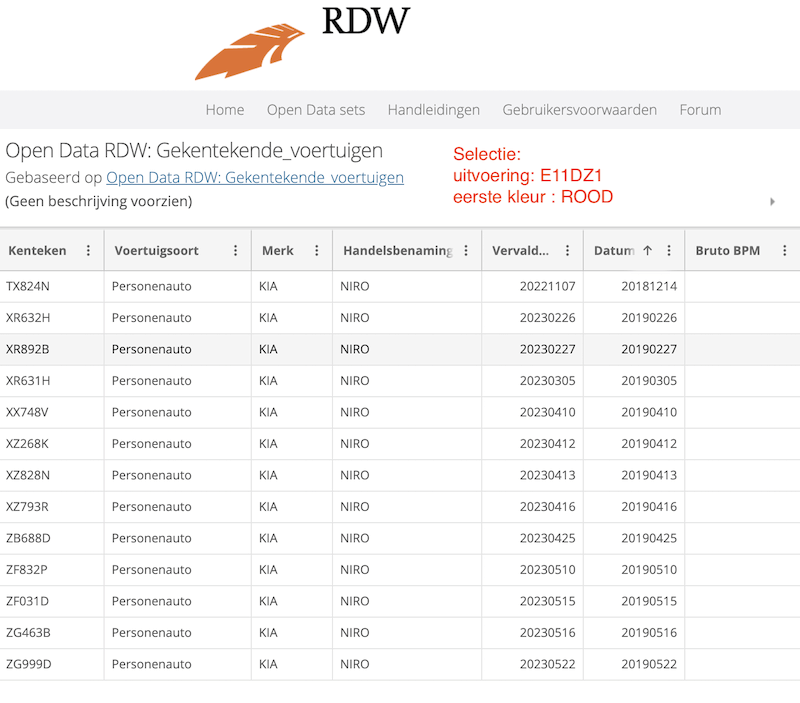Follow the Open Data RDW: Gekentekende_voertuigen link
The width and height of the screenshot is (800, 703).
[x=255, y=178]
